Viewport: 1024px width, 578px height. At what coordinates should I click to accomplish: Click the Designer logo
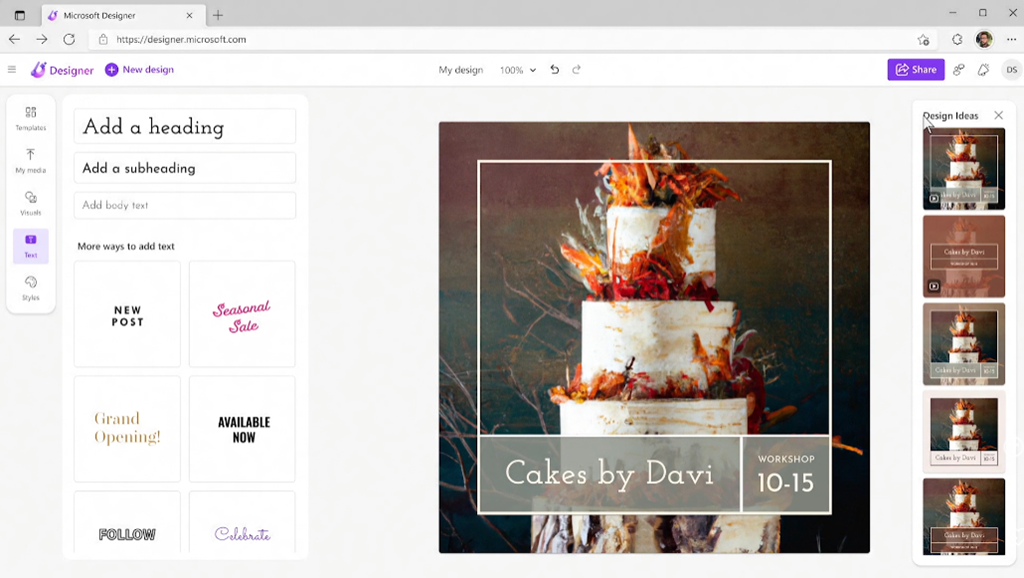coord(62,70)
